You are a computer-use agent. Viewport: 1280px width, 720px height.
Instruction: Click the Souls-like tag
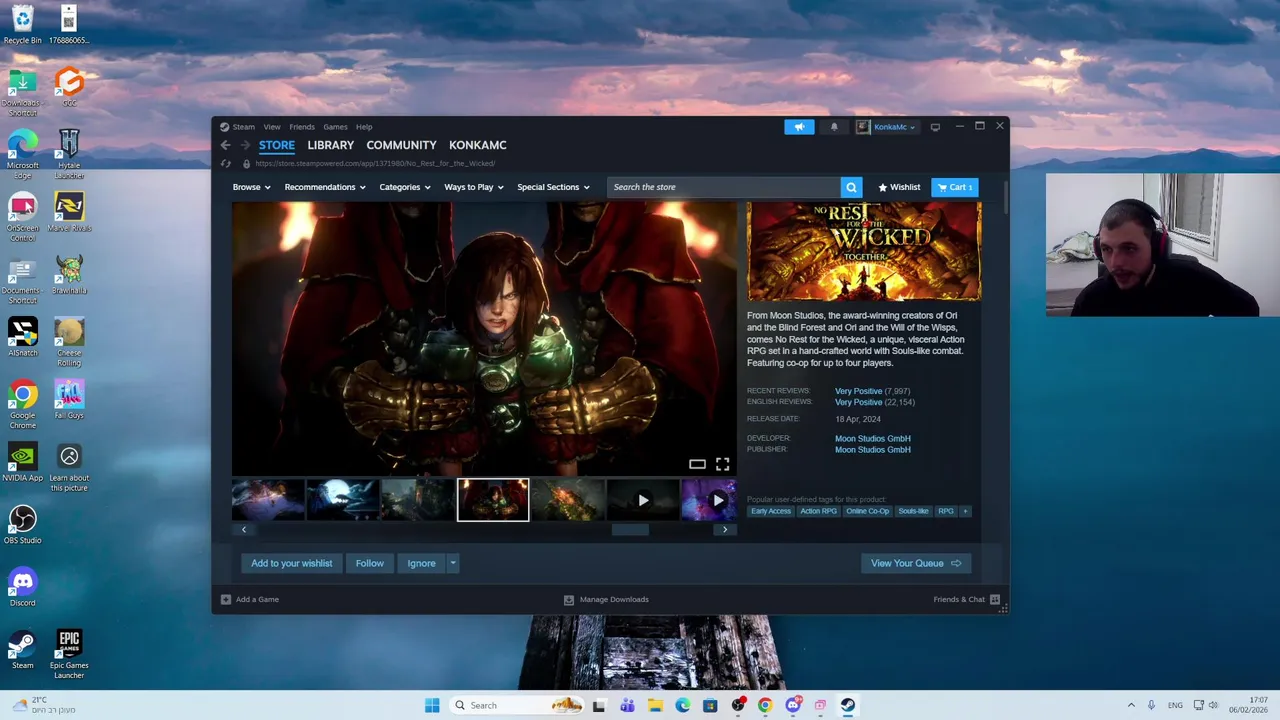[x=913, y=511]
